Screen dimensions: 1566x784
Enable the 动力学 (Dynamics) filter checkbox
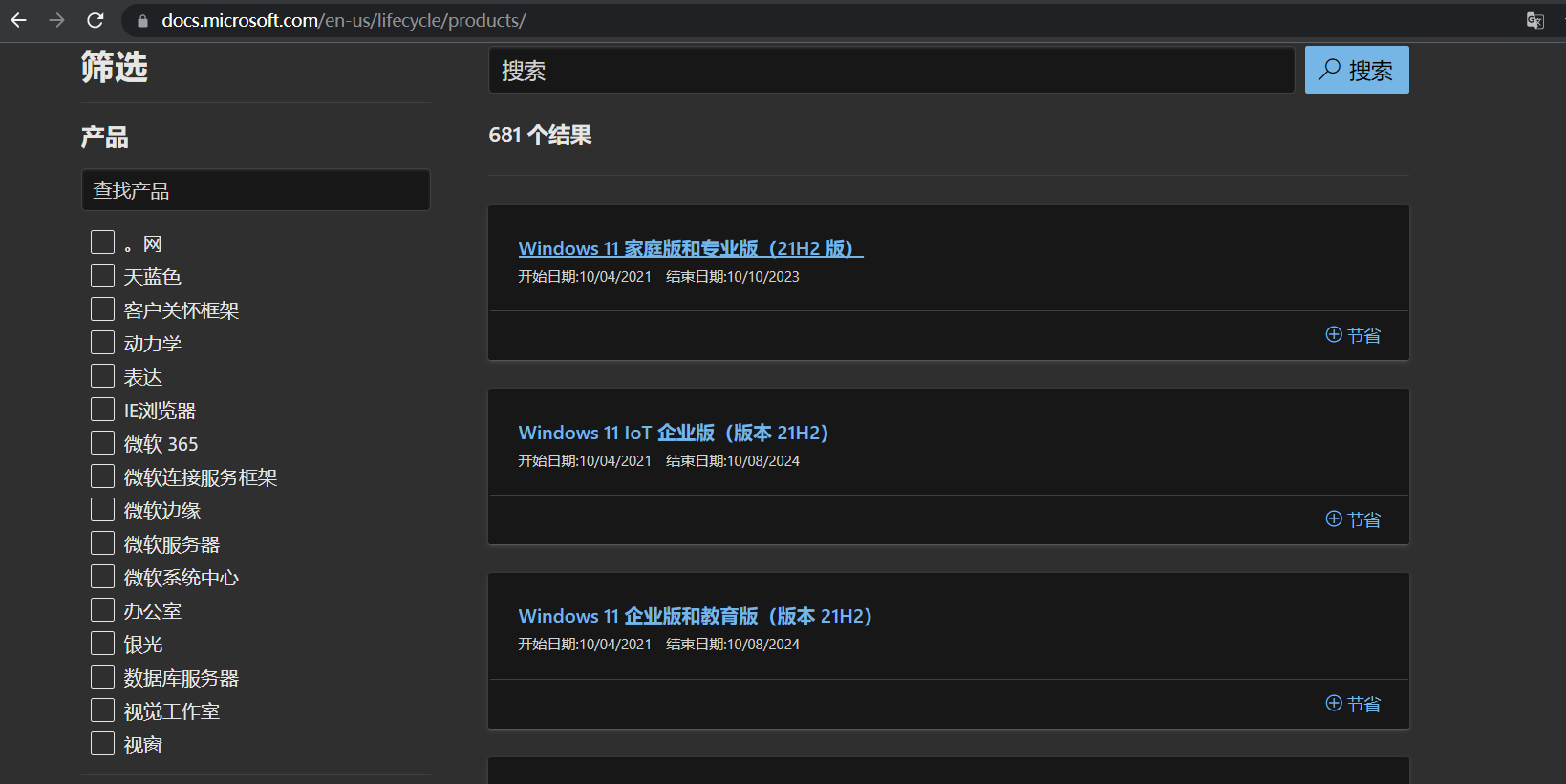(102, 343)
